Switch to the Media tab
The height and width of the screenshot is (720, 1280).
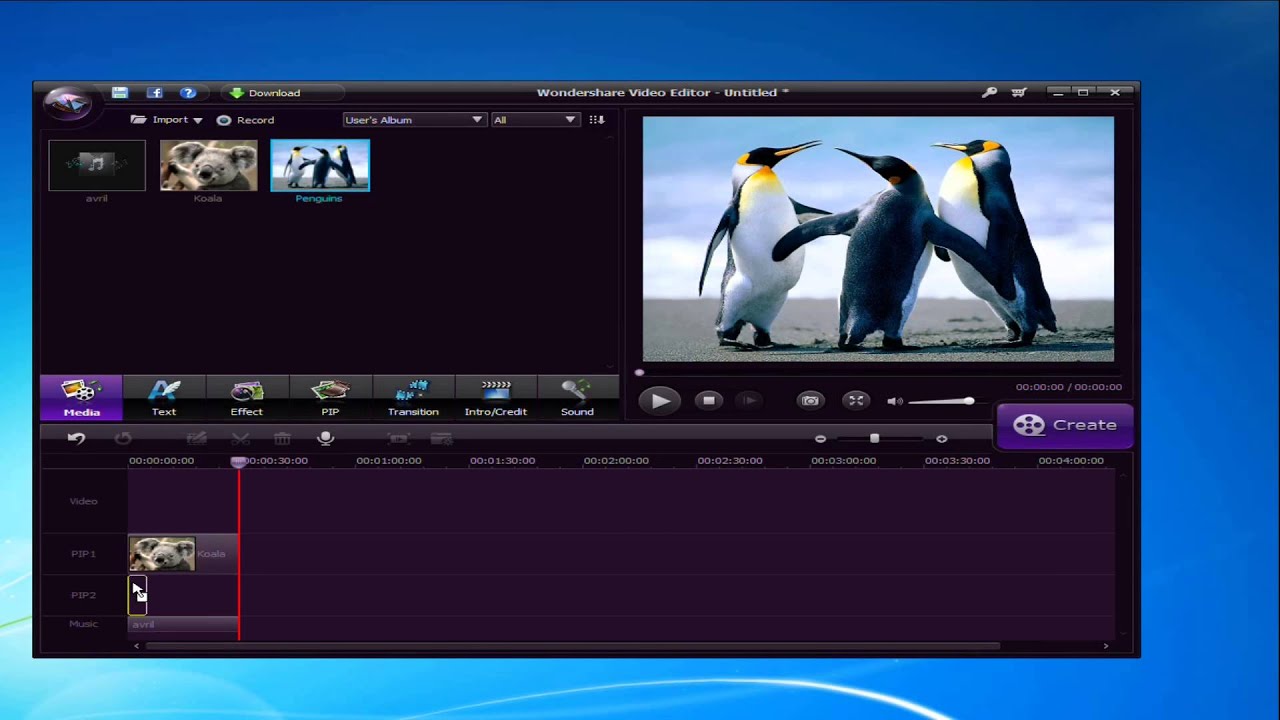pos(81,397)
